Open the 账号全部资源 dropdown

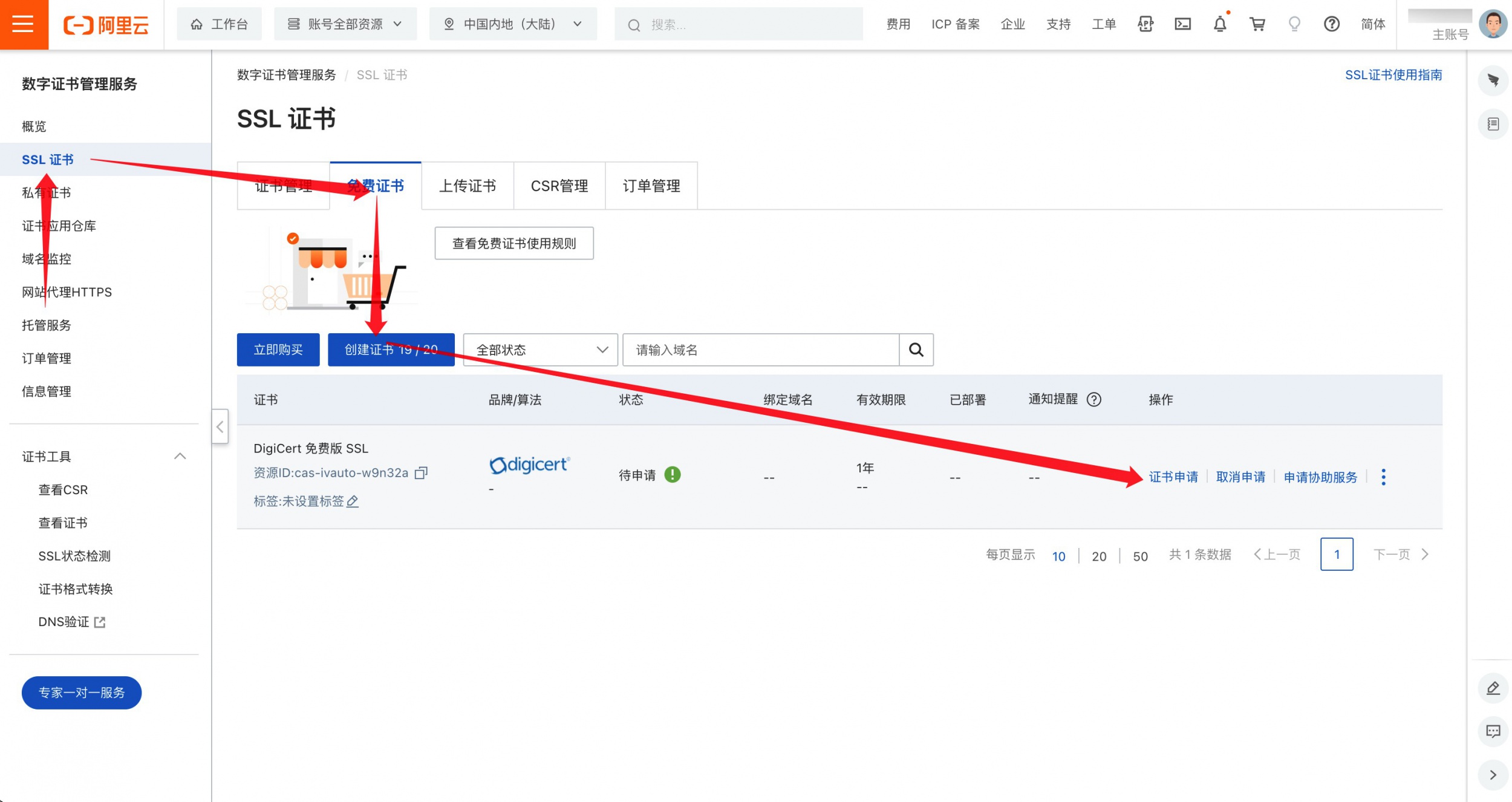click(345, 24)
